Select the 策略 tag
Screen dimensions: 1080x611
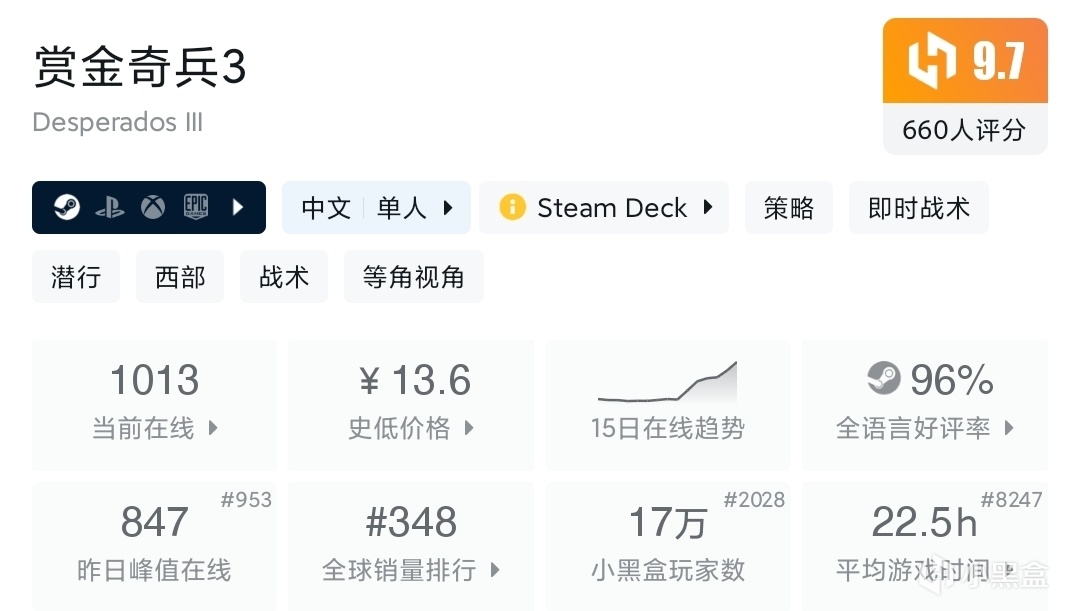tap(788, 207)
